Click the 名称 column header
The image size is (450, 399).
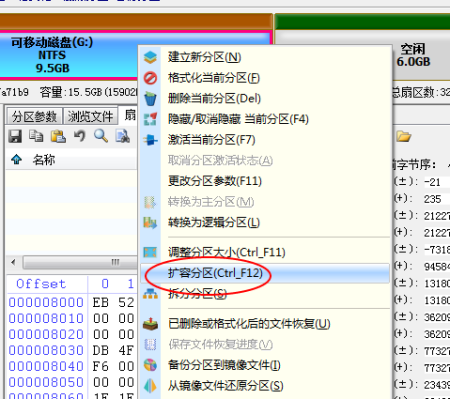pos(44,160)
